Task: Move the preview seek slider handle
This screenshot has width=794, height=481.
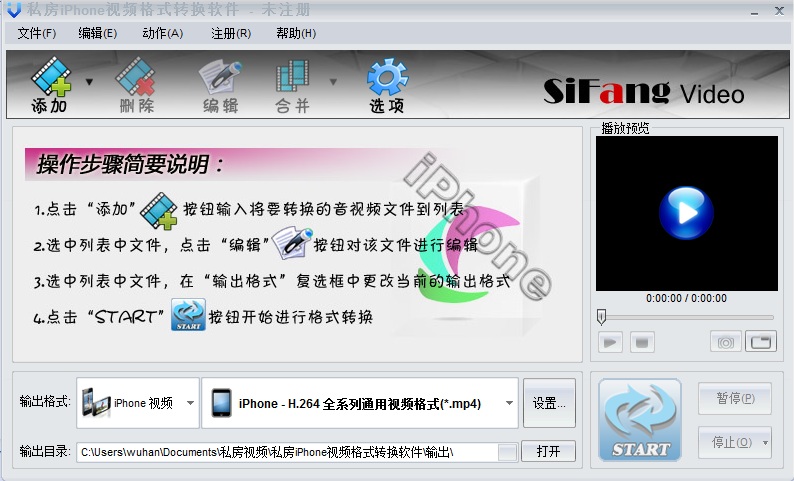Action: tap(601, 317)
